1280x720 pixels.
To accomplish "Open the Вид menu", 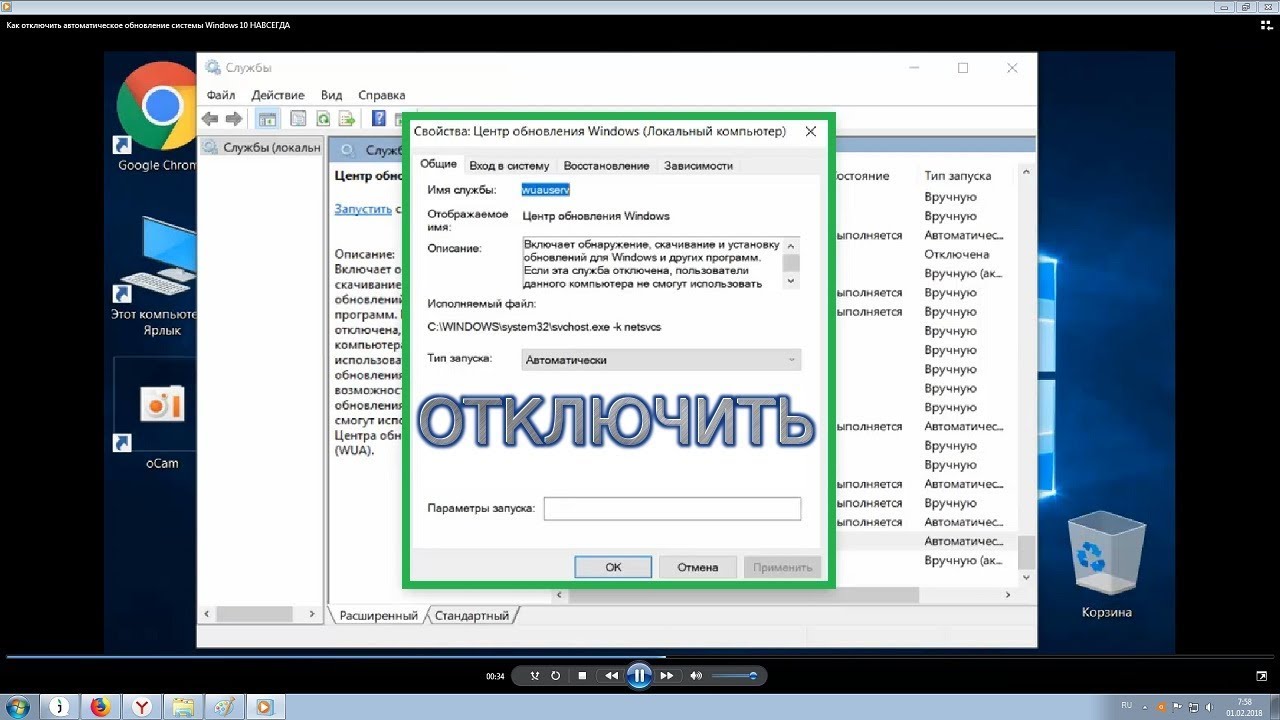I will coord(332,95).
